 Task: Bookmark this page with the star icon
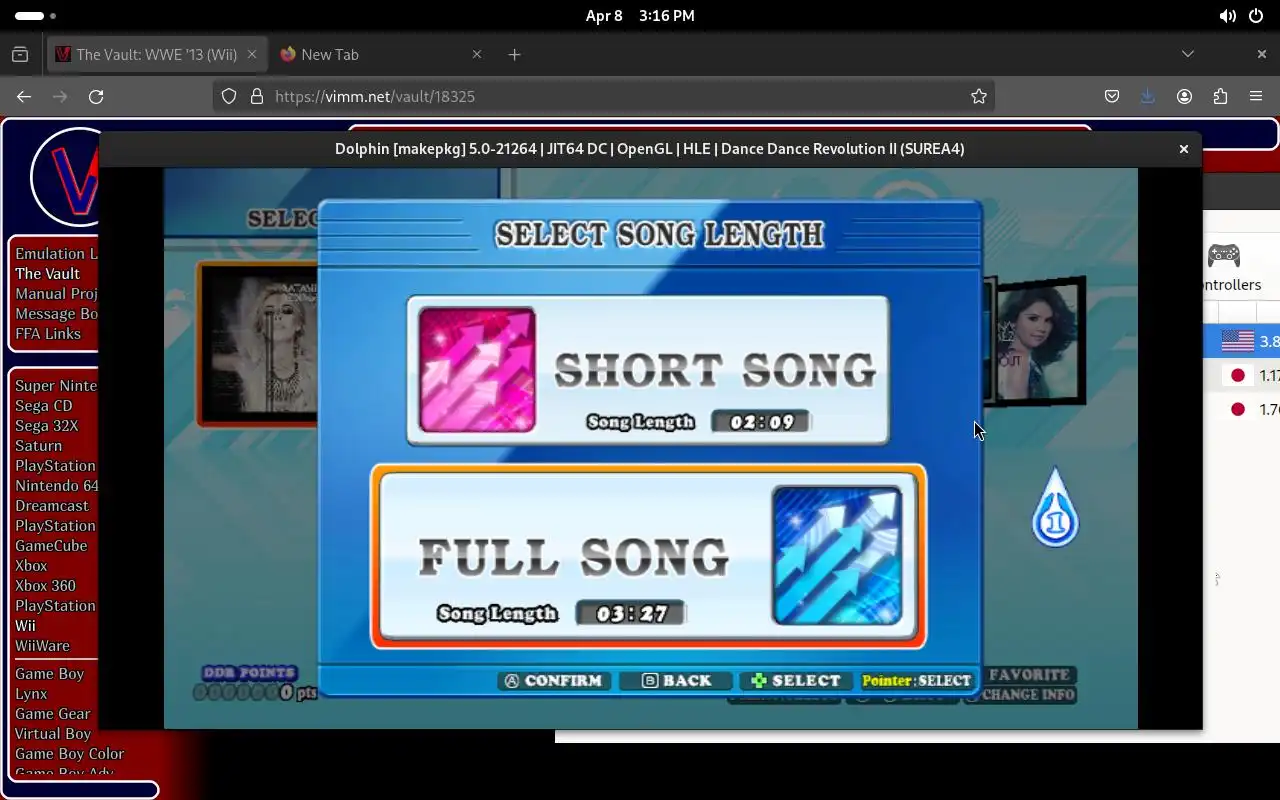979,96
